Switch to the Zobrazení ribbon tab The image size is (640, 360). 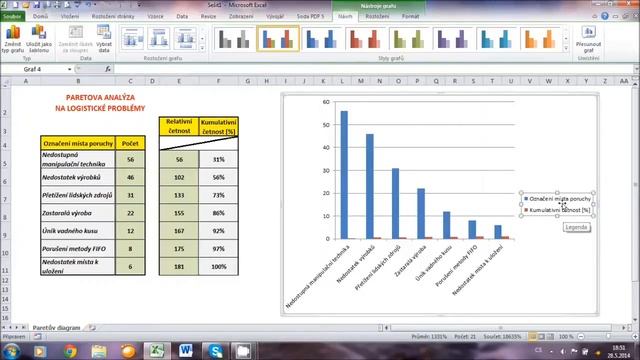coord(241,16)
